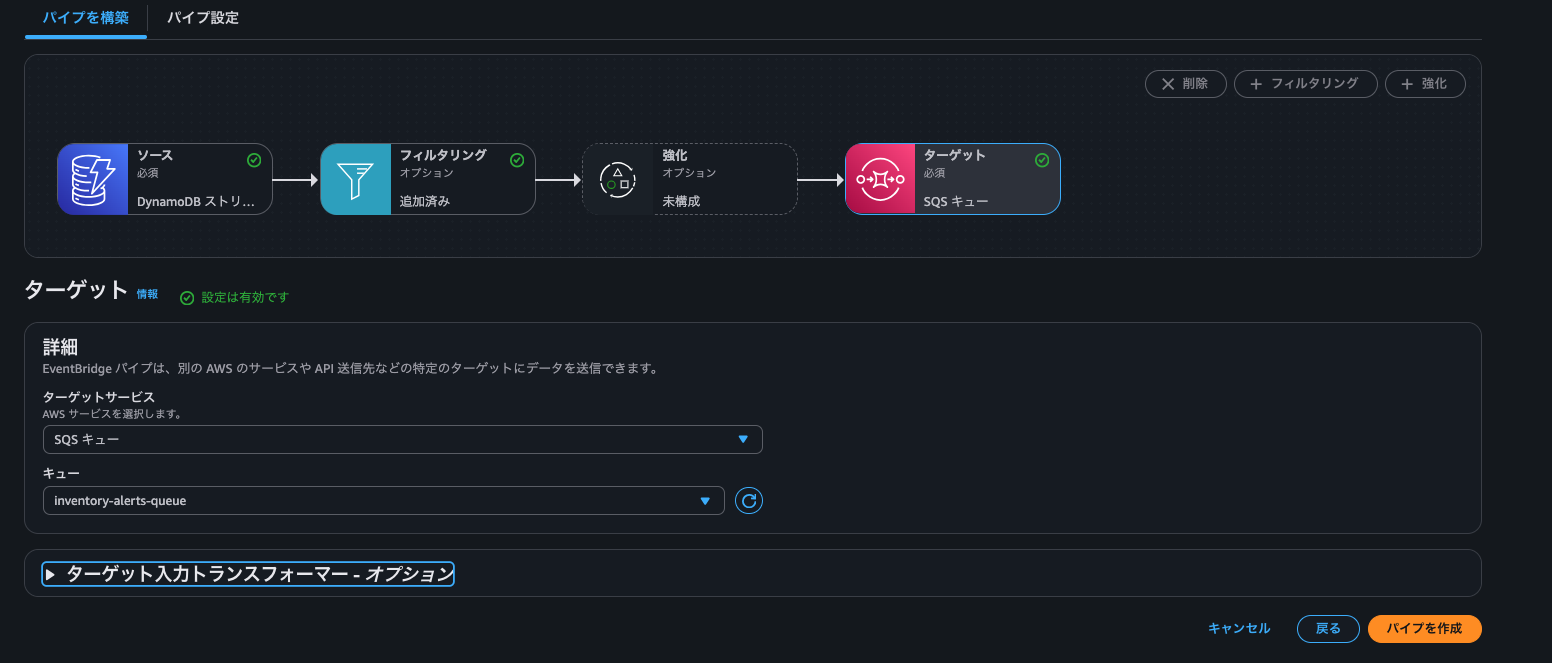Click the green check on フィルタリング node

(x=517, y=160)
